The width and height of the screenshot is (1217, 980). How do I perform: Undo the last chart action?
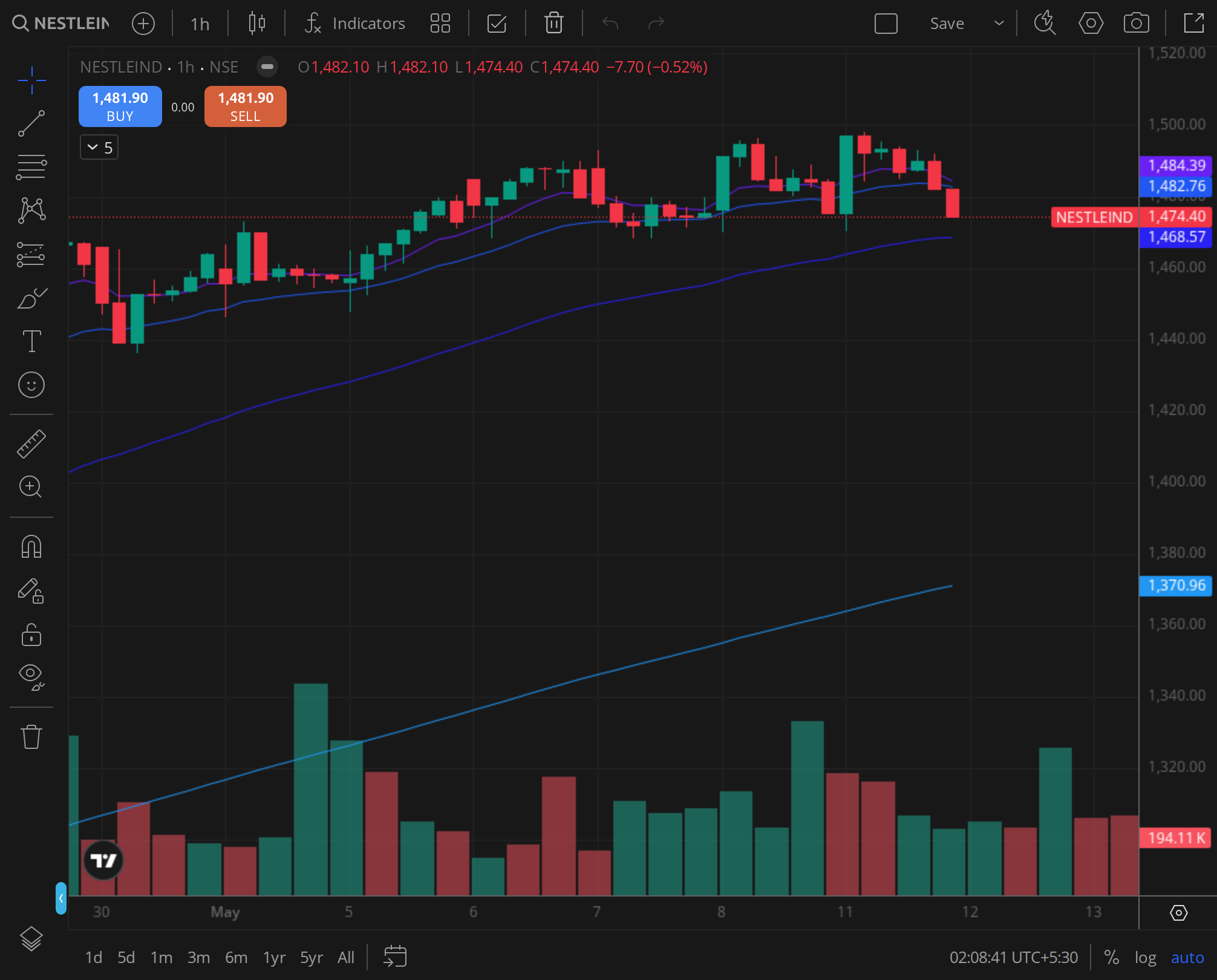coord(610,24)
